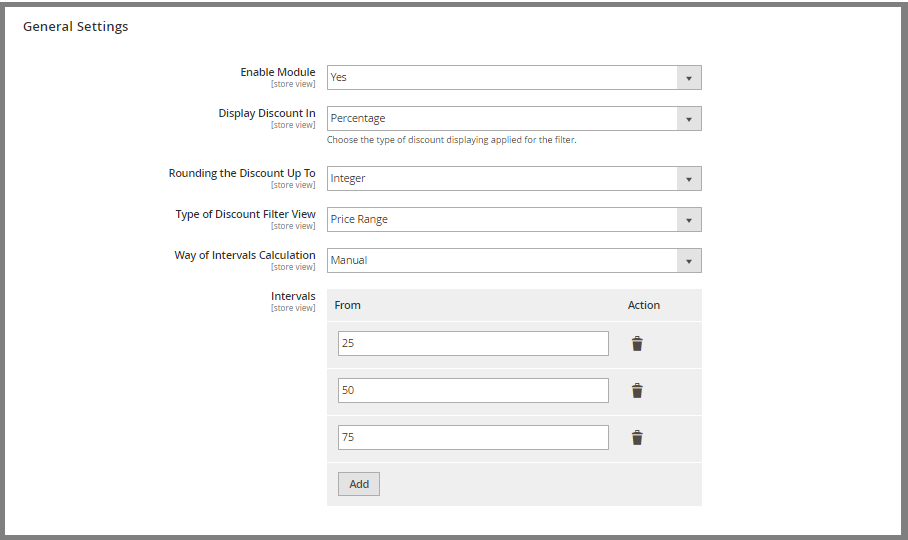Viewport: 908px width, 540px height.
Task: Click trash icon next to 75 interval
Action: (637, 438)
